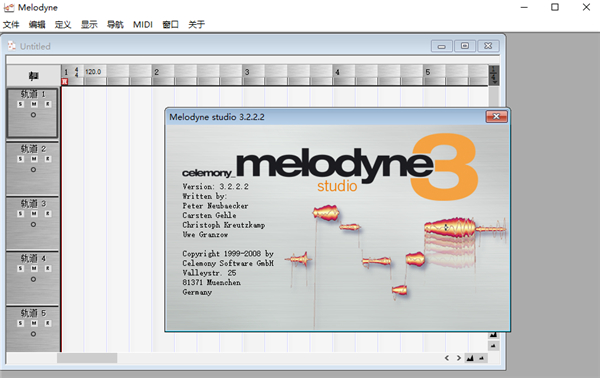
Task: Open the MIDI menu
Action: pyautogui.click(x=143, y=24)
